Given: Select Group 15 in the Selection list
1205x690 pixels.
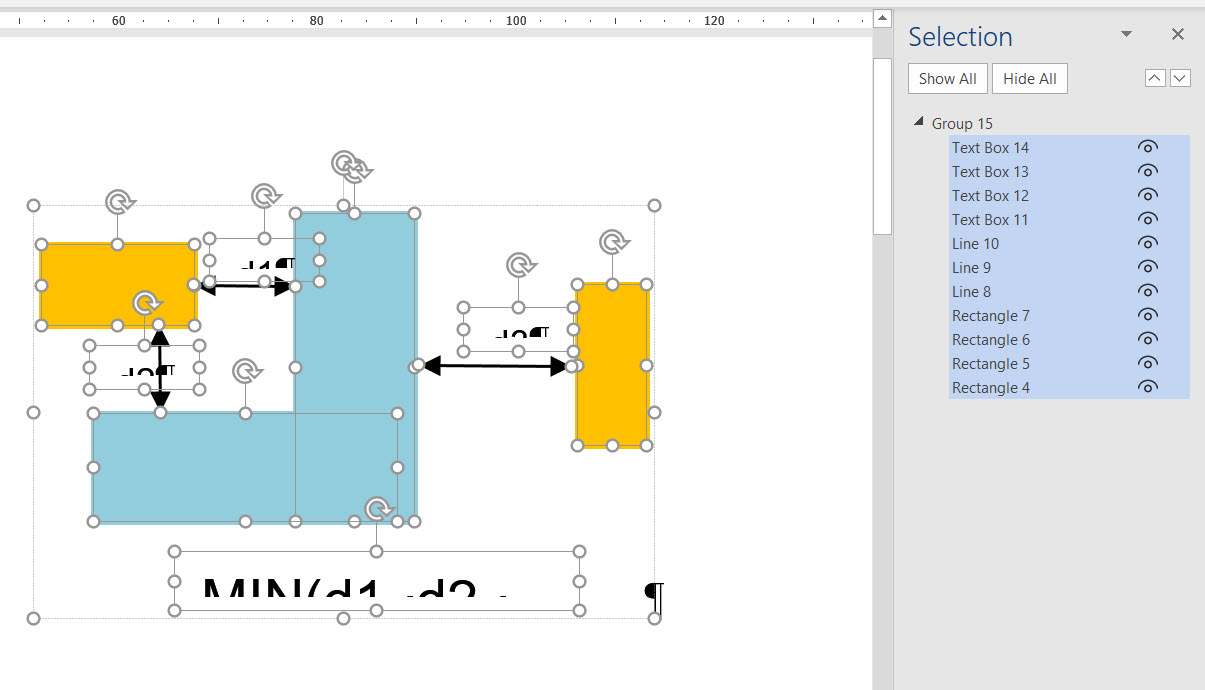Looking at the screenshot, I should coord(962,124).
